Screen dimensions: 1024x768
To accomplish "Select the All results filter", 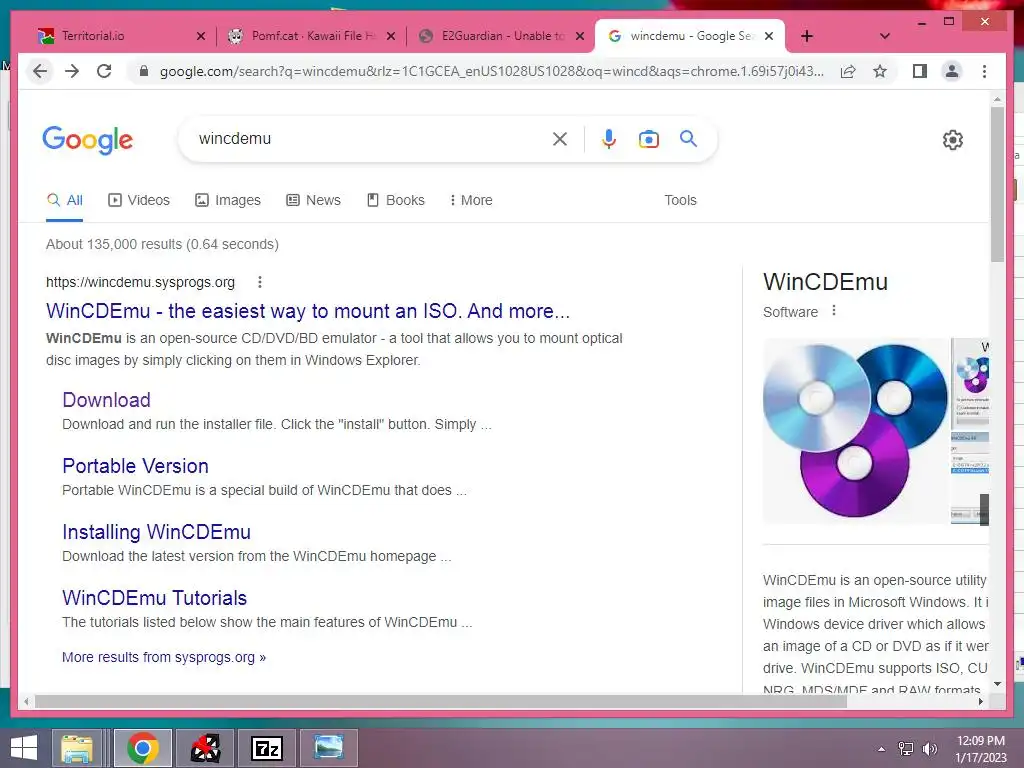I will [65, 200].
